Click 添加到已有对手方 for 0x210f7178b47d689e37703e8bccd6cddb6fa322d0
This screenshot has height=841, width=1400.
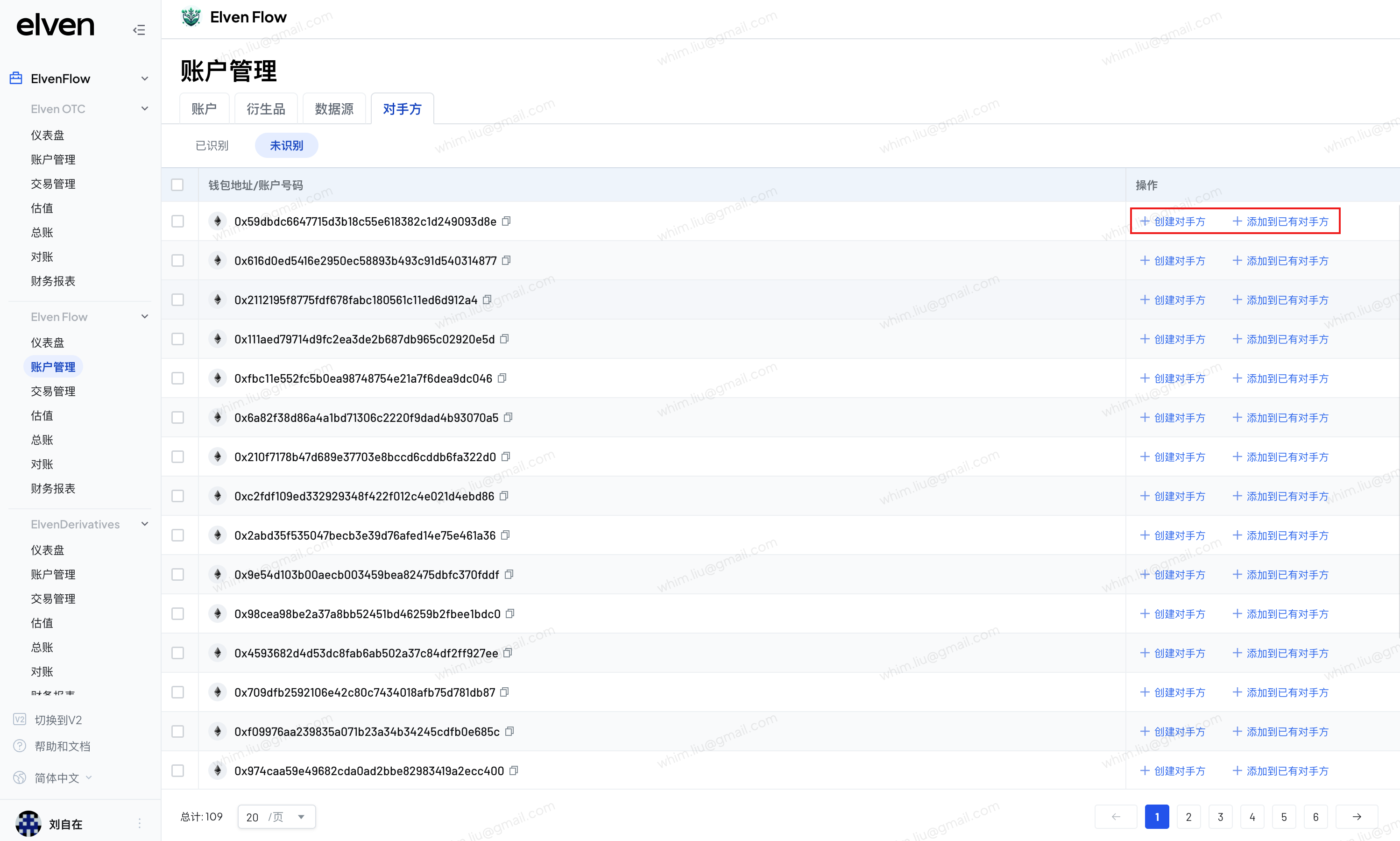[1280, 457]
